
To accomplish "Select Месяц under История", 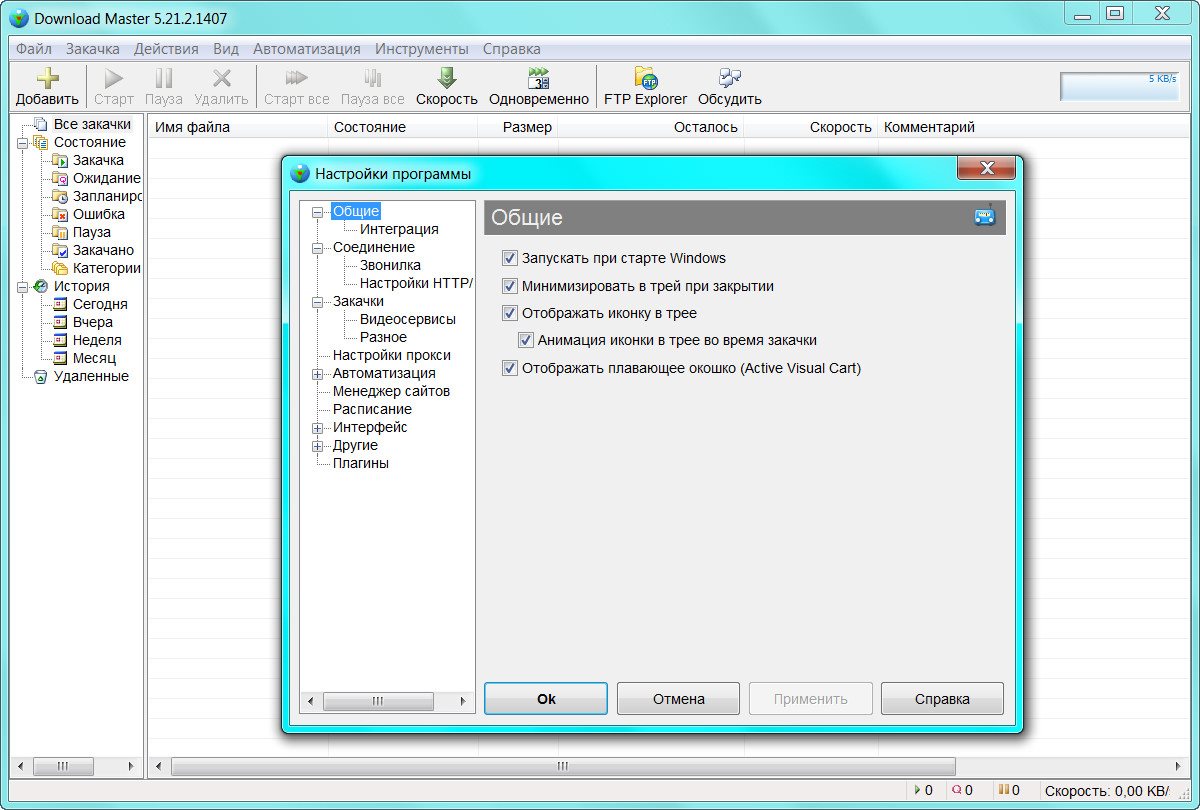I will click(94, 358).
